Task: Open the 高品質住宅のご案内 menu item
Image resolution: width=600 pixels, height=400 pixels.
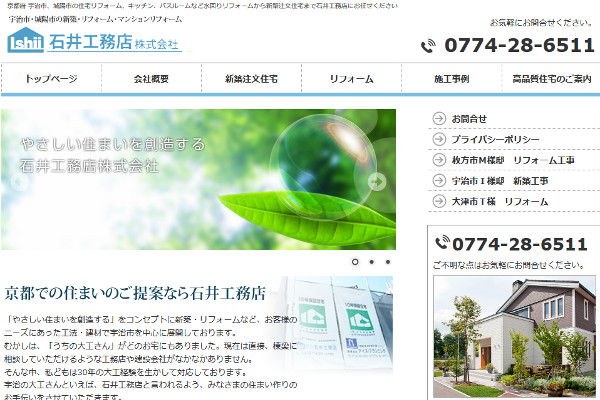Action: (551, 78)
